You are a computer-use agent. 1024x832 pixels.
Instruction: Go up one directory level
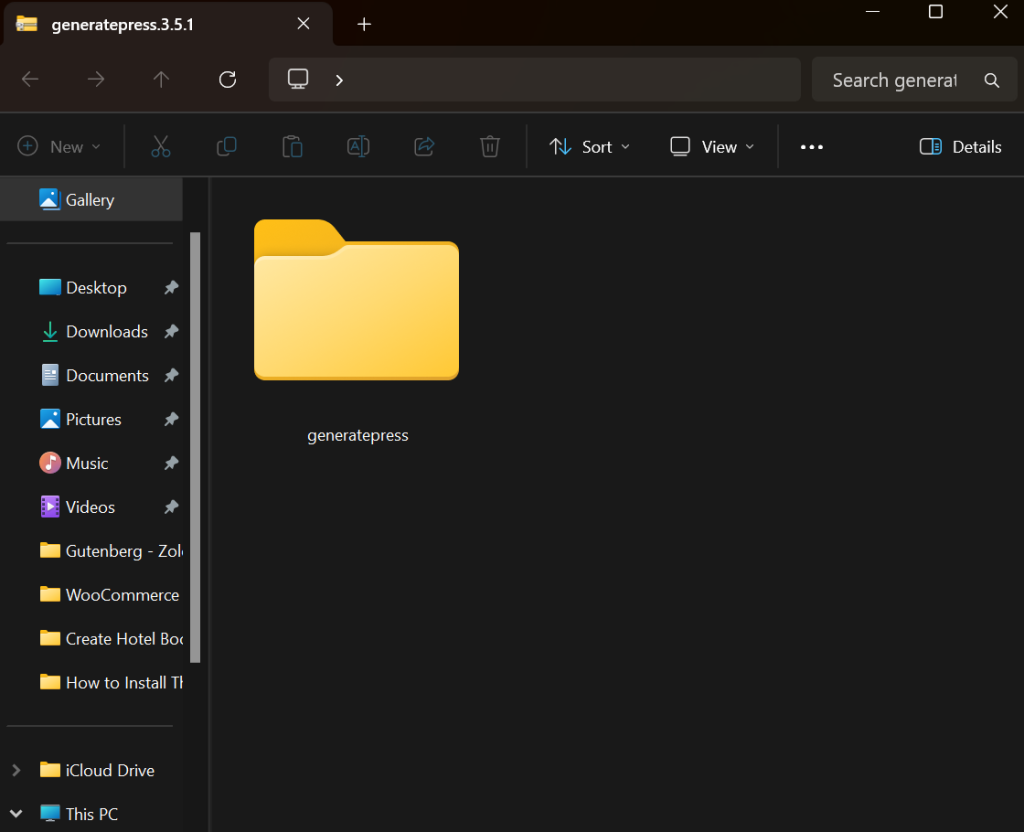coord(161,80)
